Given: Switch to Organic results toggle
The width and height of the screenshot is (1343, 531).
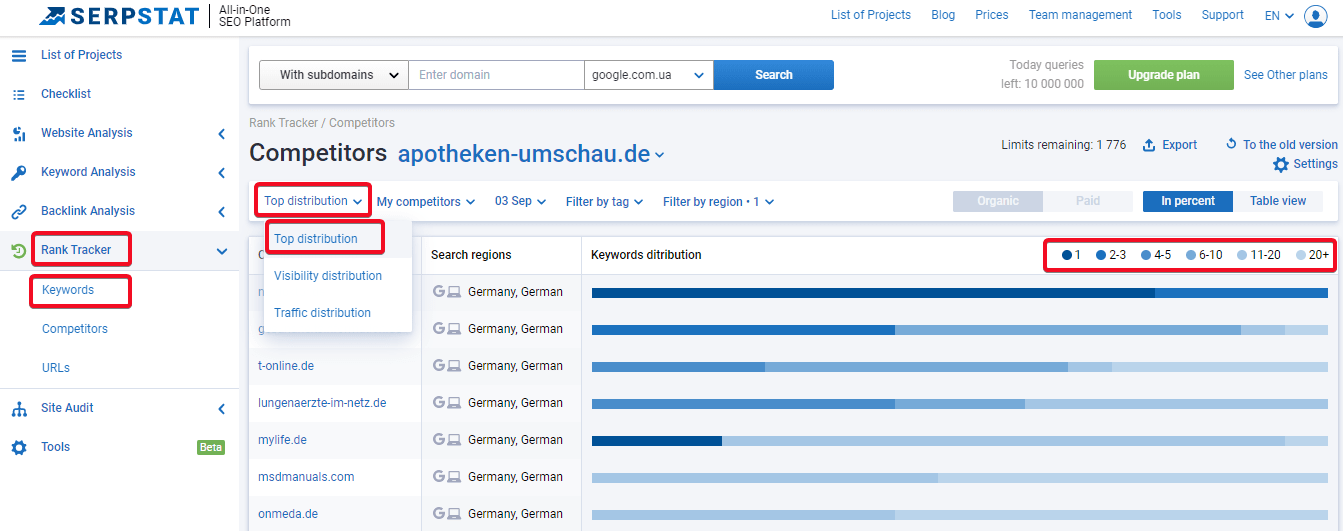Looking at the screenshot, I should tap(998, 201).
